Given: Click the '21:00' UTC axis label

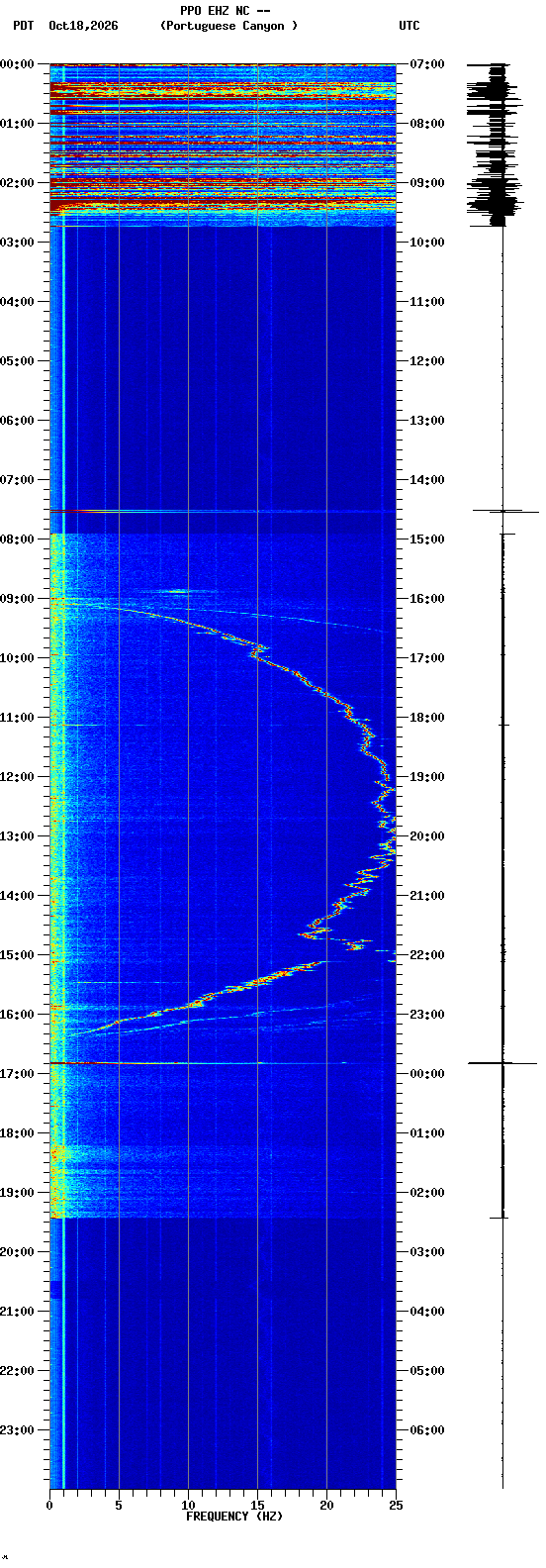Looking at the screenshot, I should 427,896.
